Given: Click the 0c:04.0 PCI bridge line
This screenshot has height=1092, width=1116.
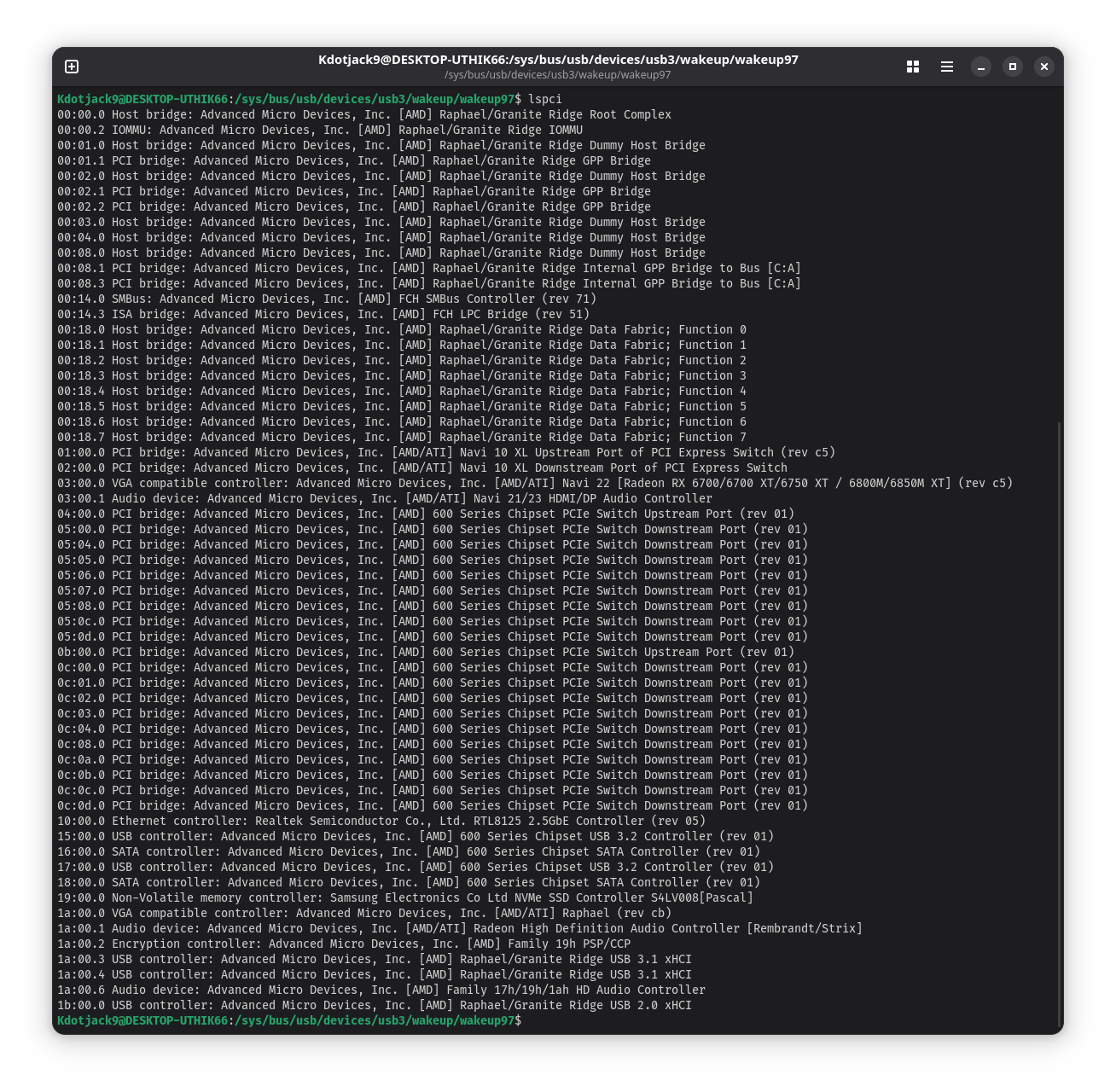Looking at the screenshot, I should (x=433, y=729).
